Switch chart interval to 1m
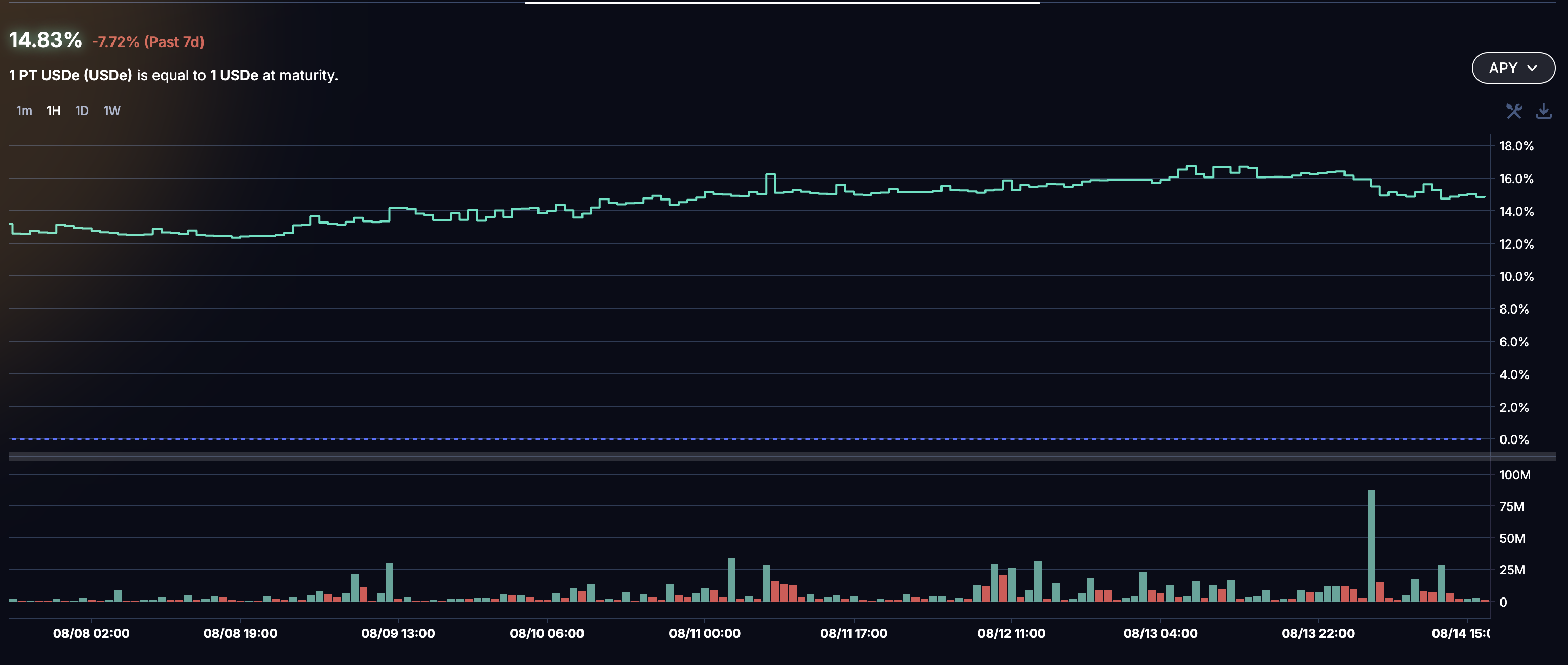This screenshot has width=1568, height=665. tap(24, 111)
